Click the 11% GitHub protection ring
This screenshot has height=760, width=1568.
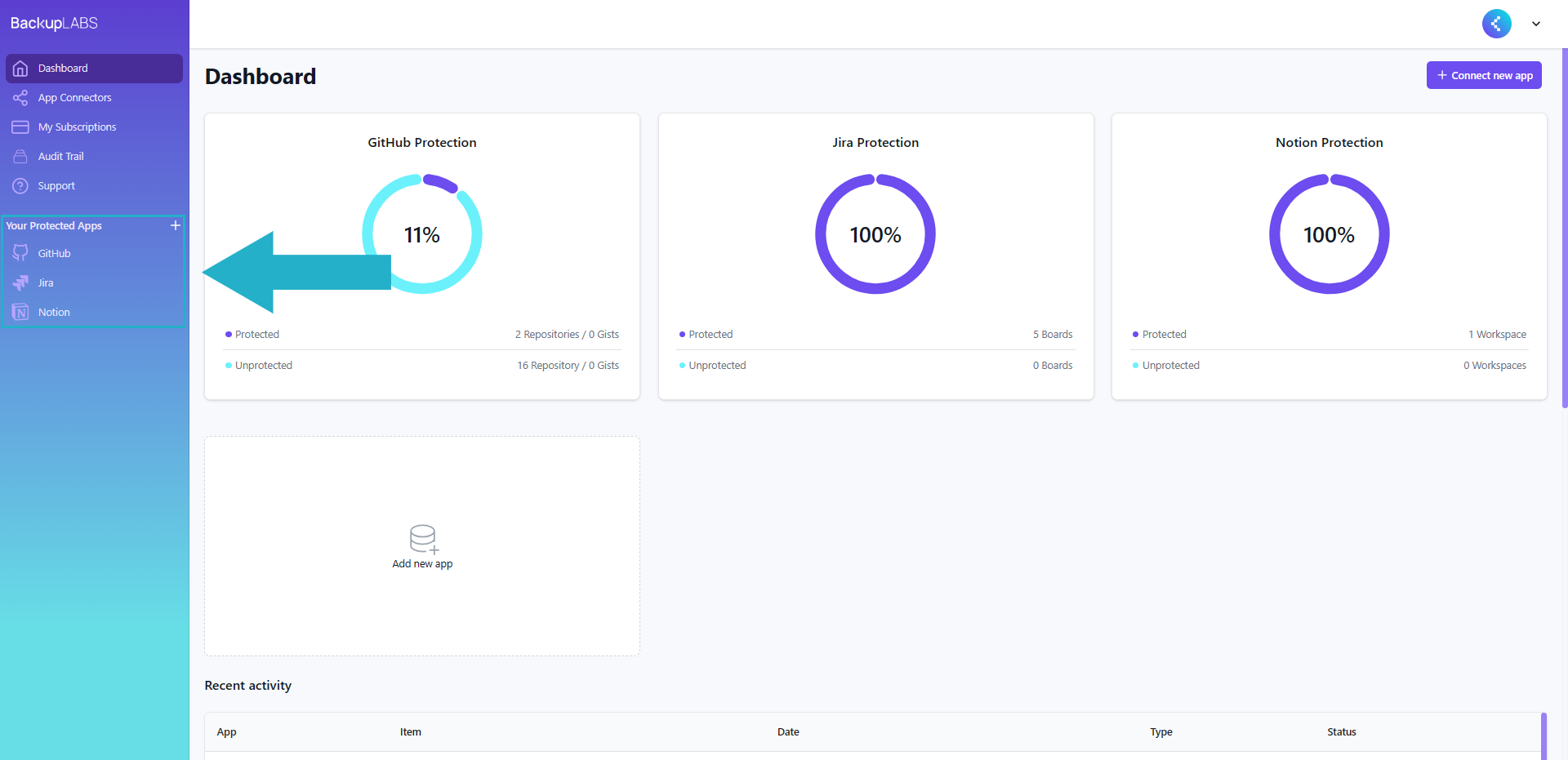click(x=422, y=234)
